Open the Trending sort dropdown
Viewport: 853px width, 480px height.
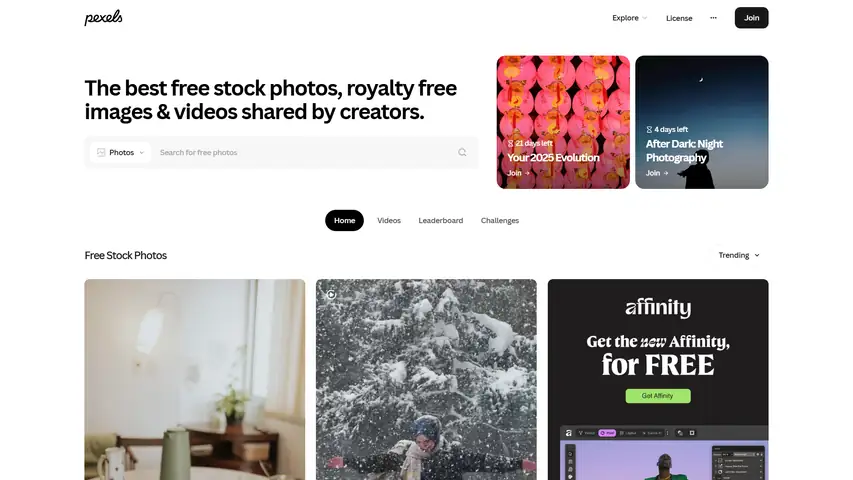click(739, 255)
